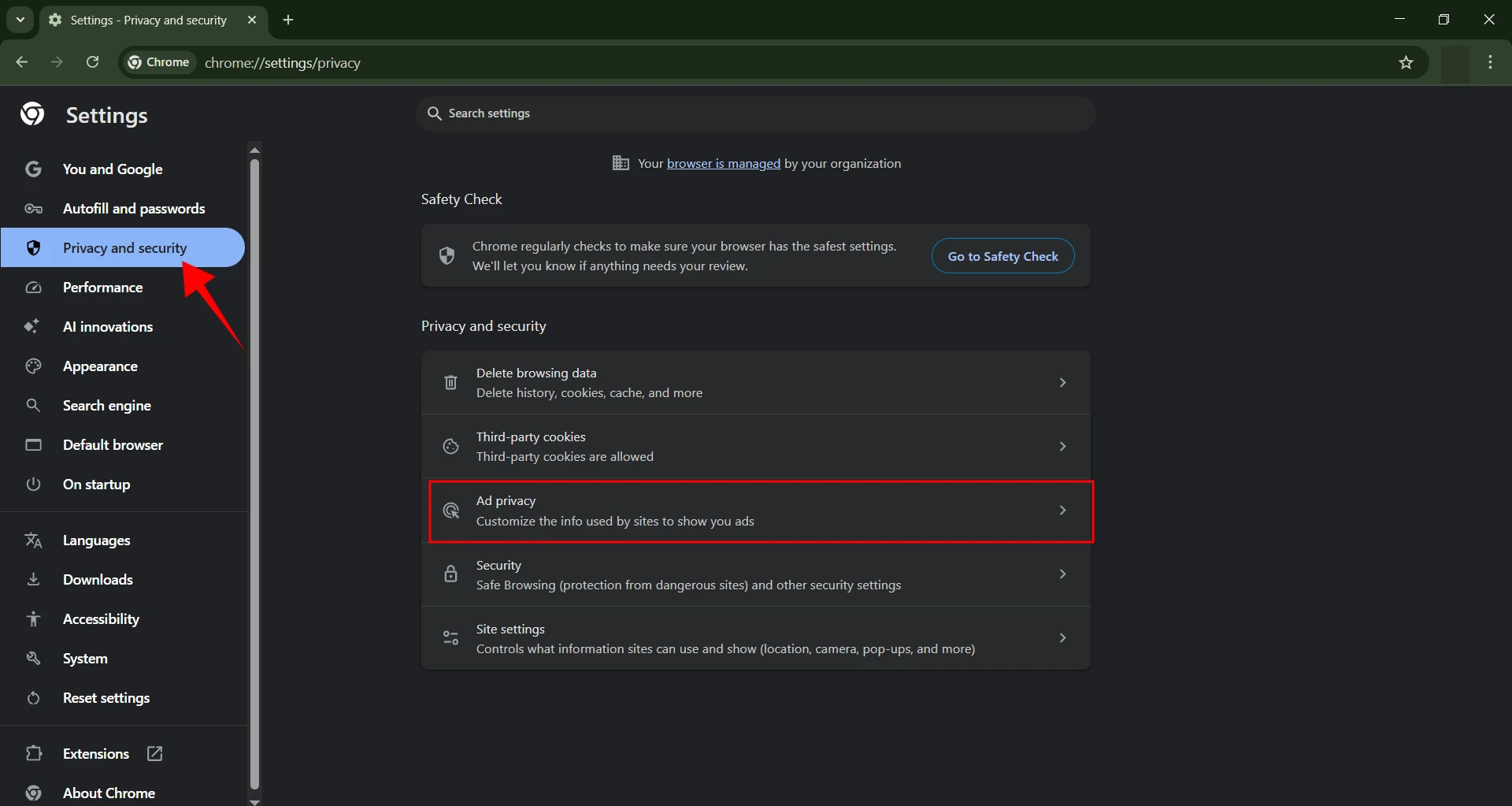Click the Google G icon in sidebar
Image resolution: width=1512 pixels, height=806 pixels.
[x=33, y=169]
